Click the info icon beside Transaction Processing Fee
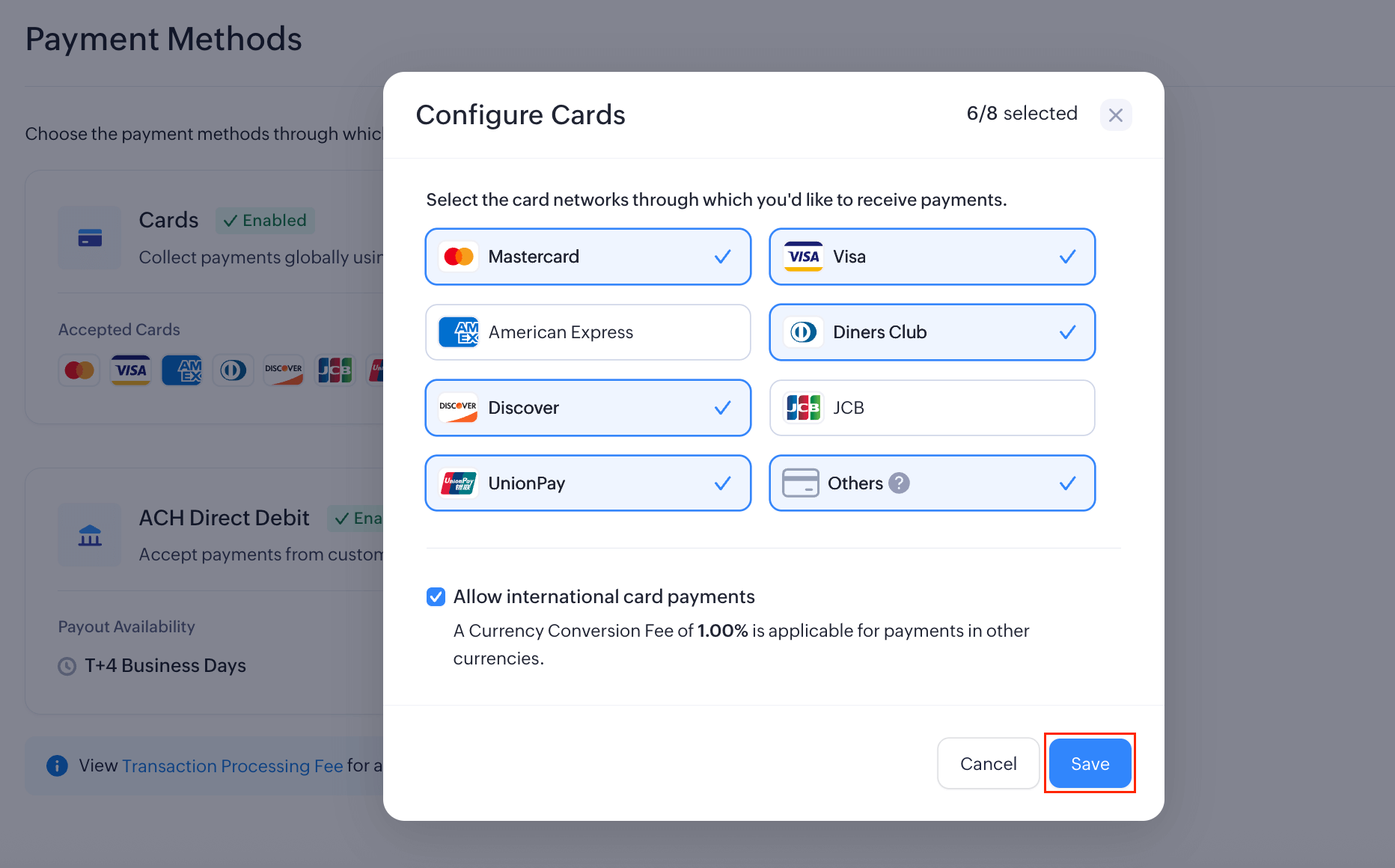The height and width of the screenshot is (868, 1395). tap(57, 765)
